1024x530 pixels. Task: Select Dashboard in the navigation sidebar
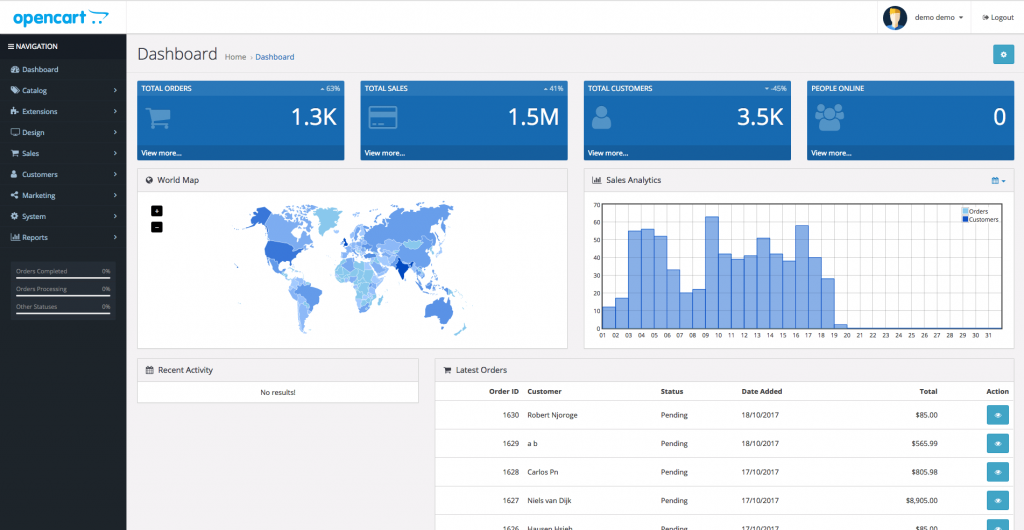pyautogui.click(x=40, y=69)
